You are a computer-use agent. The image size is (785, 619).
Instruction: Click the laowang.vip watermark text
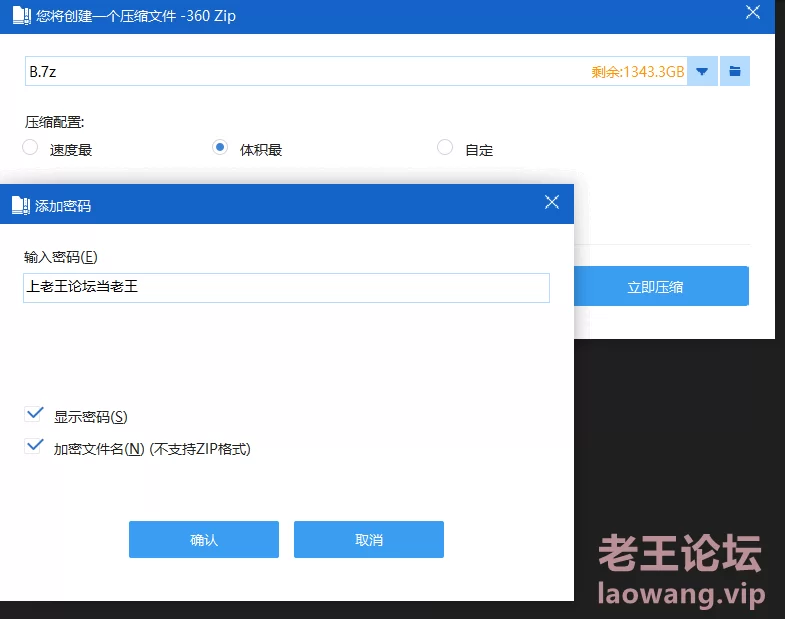point(680,594)
